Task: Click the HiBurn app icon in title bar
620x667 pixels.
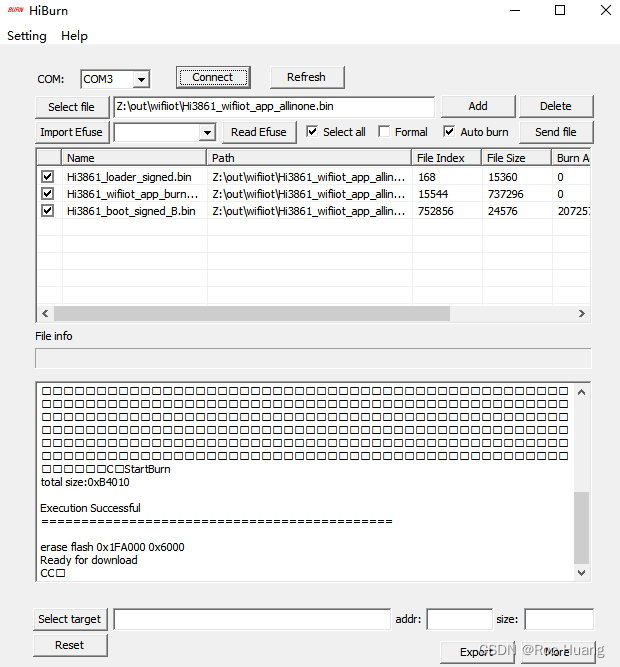Action: (16, 10)
